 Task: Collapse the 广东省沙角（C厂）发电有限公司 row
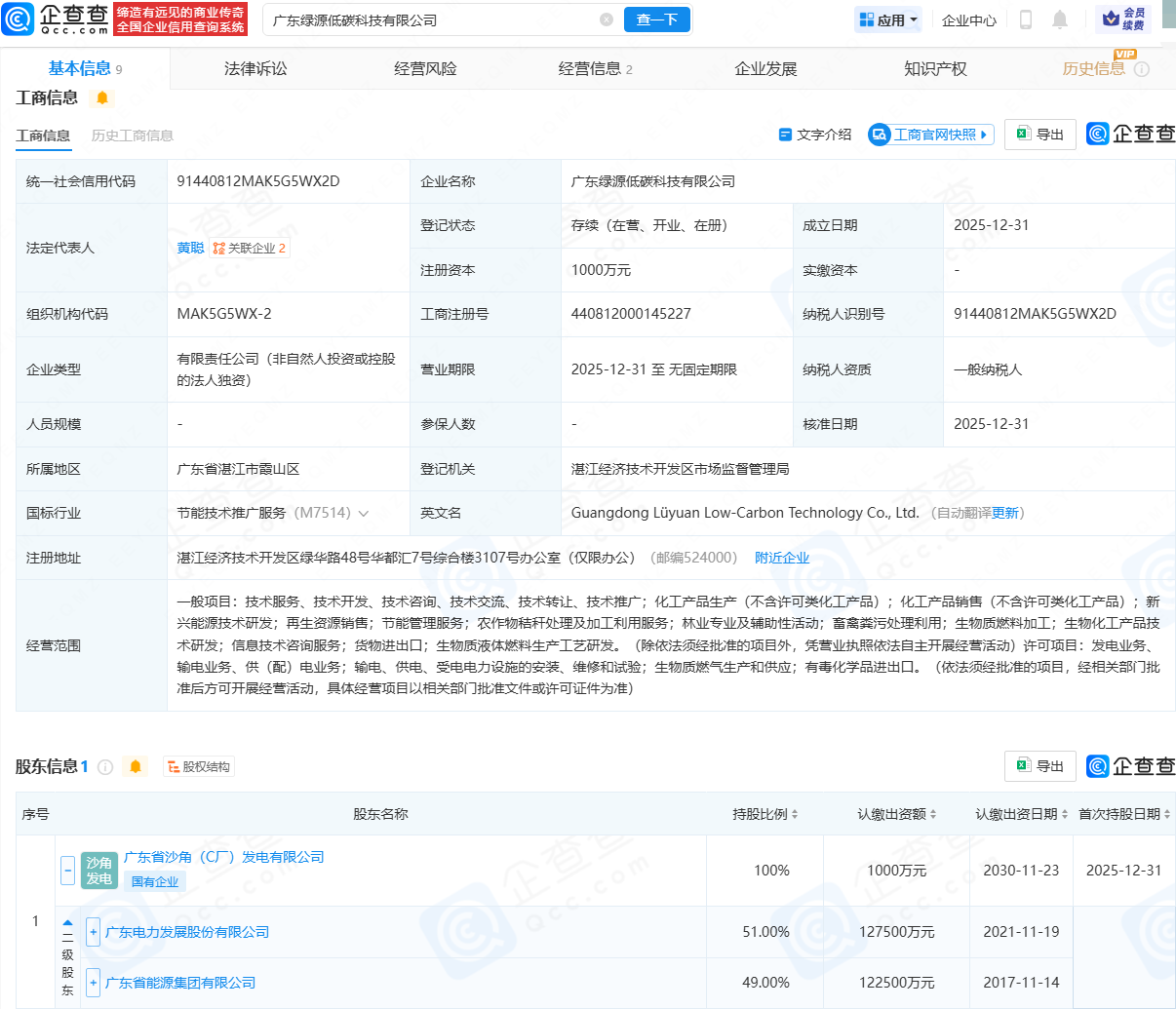[67, 870]
